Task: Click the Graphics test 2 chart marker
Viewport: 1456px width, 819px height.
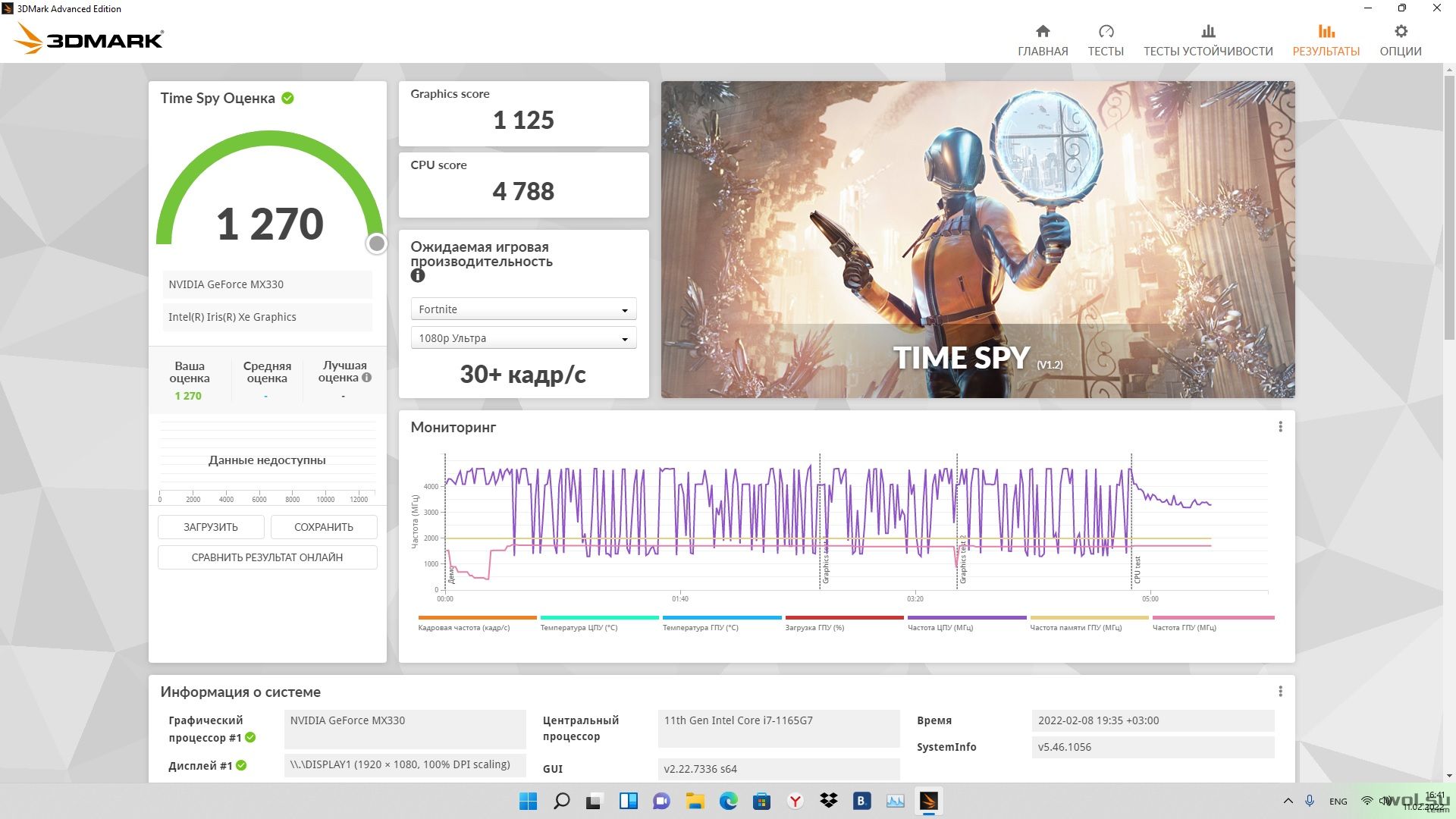Action: click(962, 560)
